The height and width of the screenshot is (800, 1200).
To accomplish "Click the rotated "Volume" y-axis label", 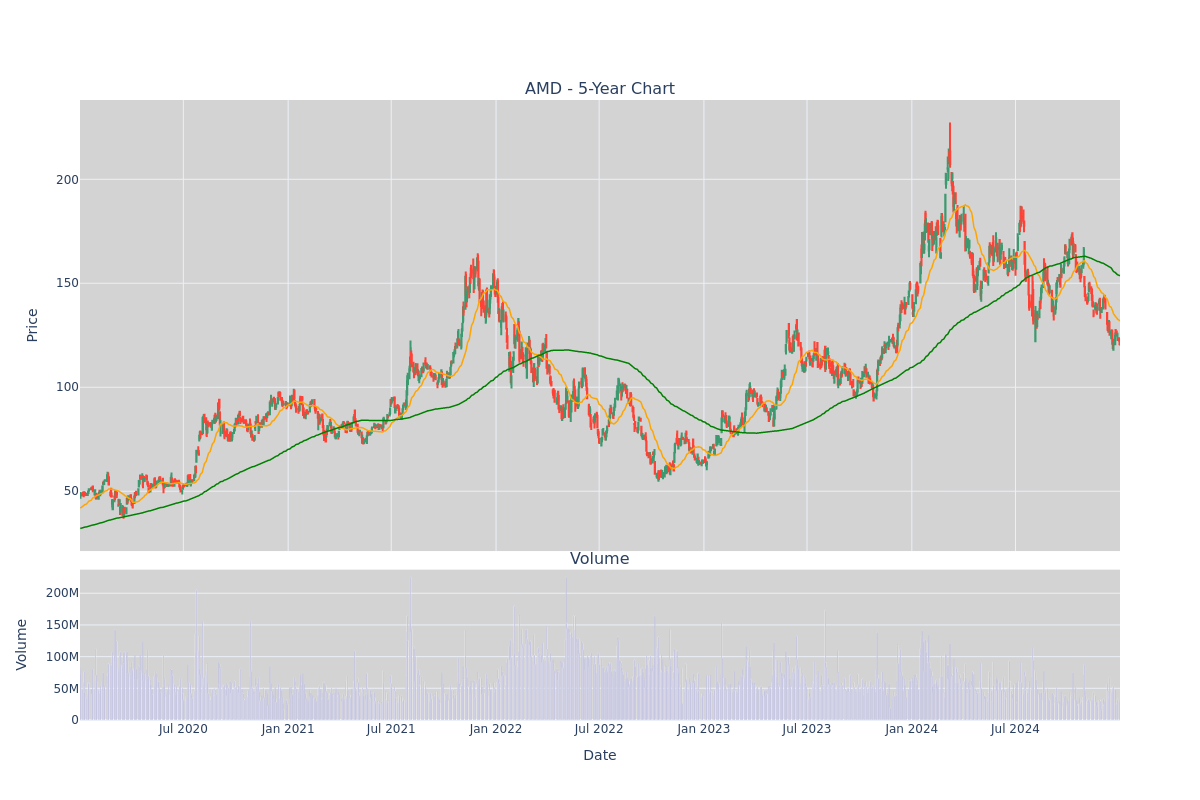I will tap(22, 644).
